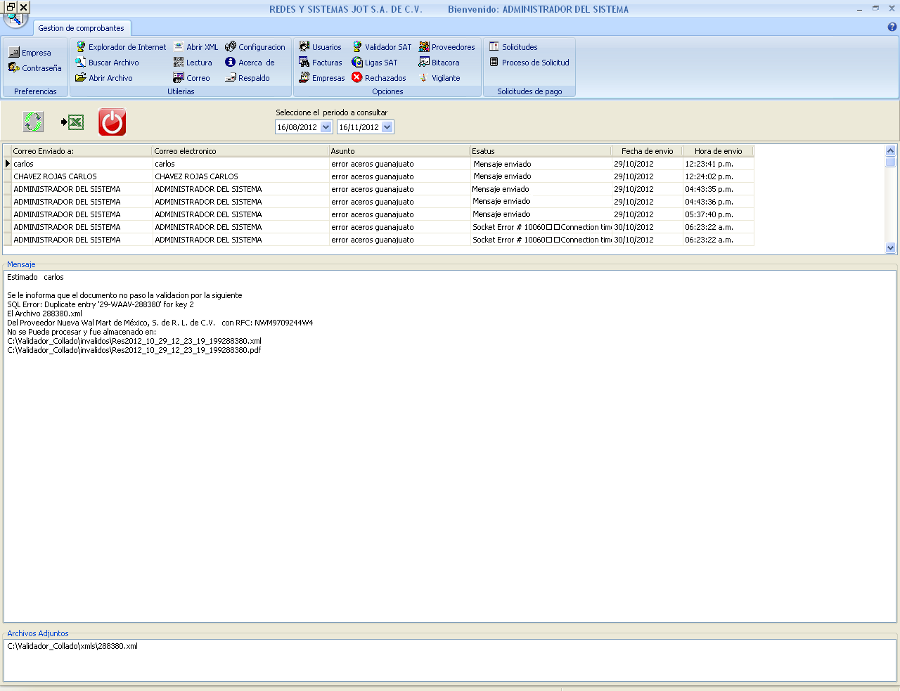Screen dimensions: 900x691
Task: Export the list to Excel
Action: pos(72,122)
